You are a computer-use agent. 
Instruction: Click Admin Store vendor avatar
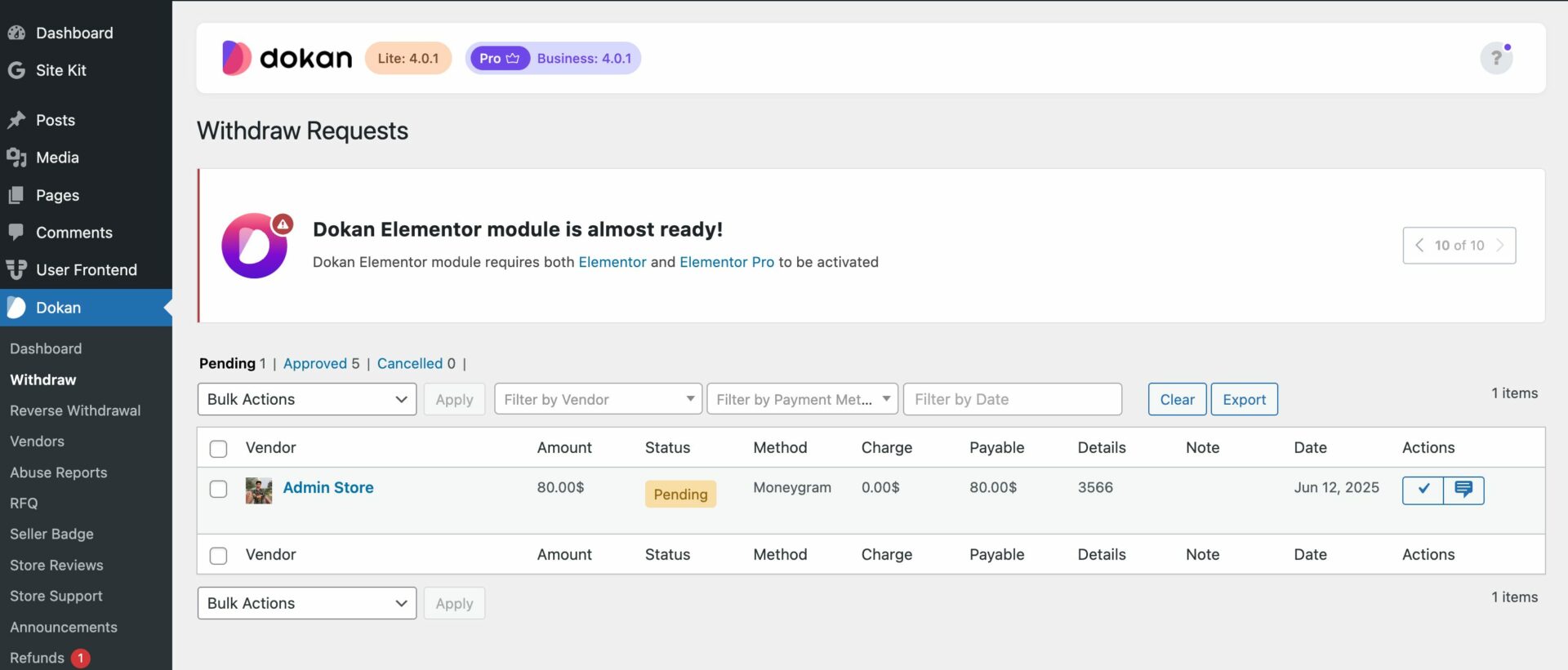click(x=259, y=490)
